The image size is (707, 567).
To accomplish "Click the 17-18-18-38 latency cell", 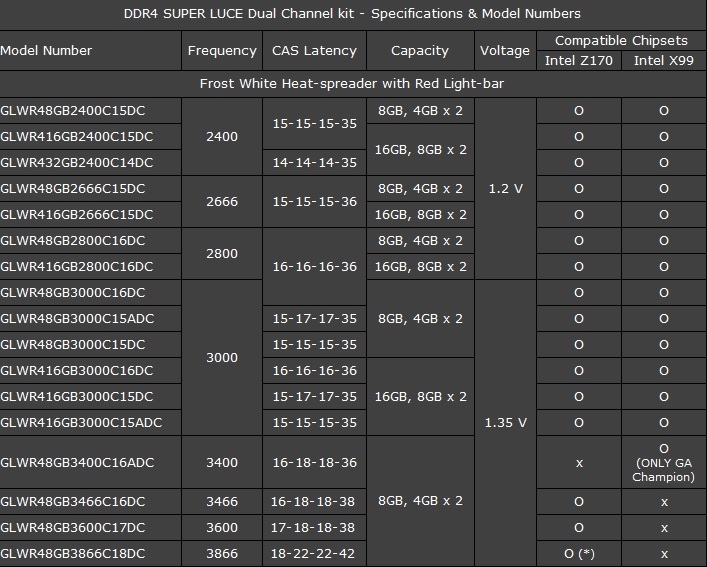I will (x=313, y=528).
